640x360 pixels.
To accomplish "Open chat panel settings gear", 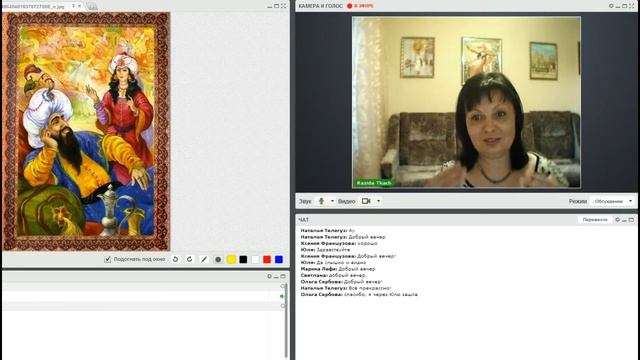I will coord(618,220).
